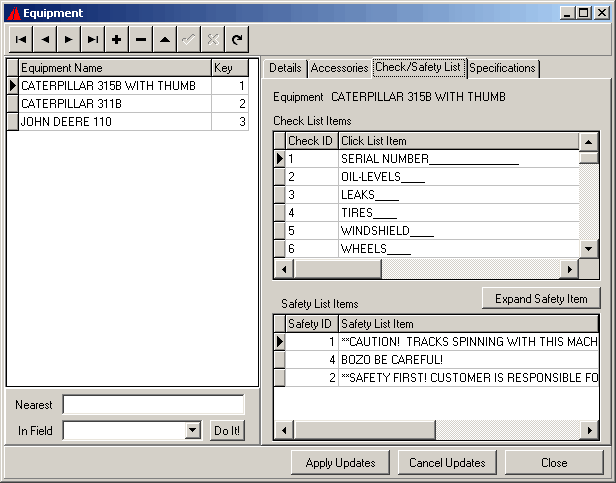Screen dimensions: 616x483
Task: Click check list horizontal scroll right arrow
Action: 570,269
